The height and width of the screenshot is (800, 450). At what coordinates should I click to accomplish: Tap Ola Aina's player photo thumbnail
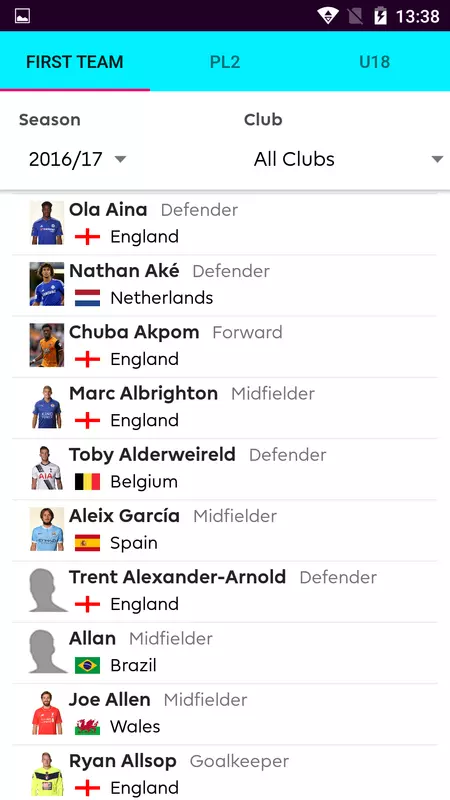click(x=47, y=223)
